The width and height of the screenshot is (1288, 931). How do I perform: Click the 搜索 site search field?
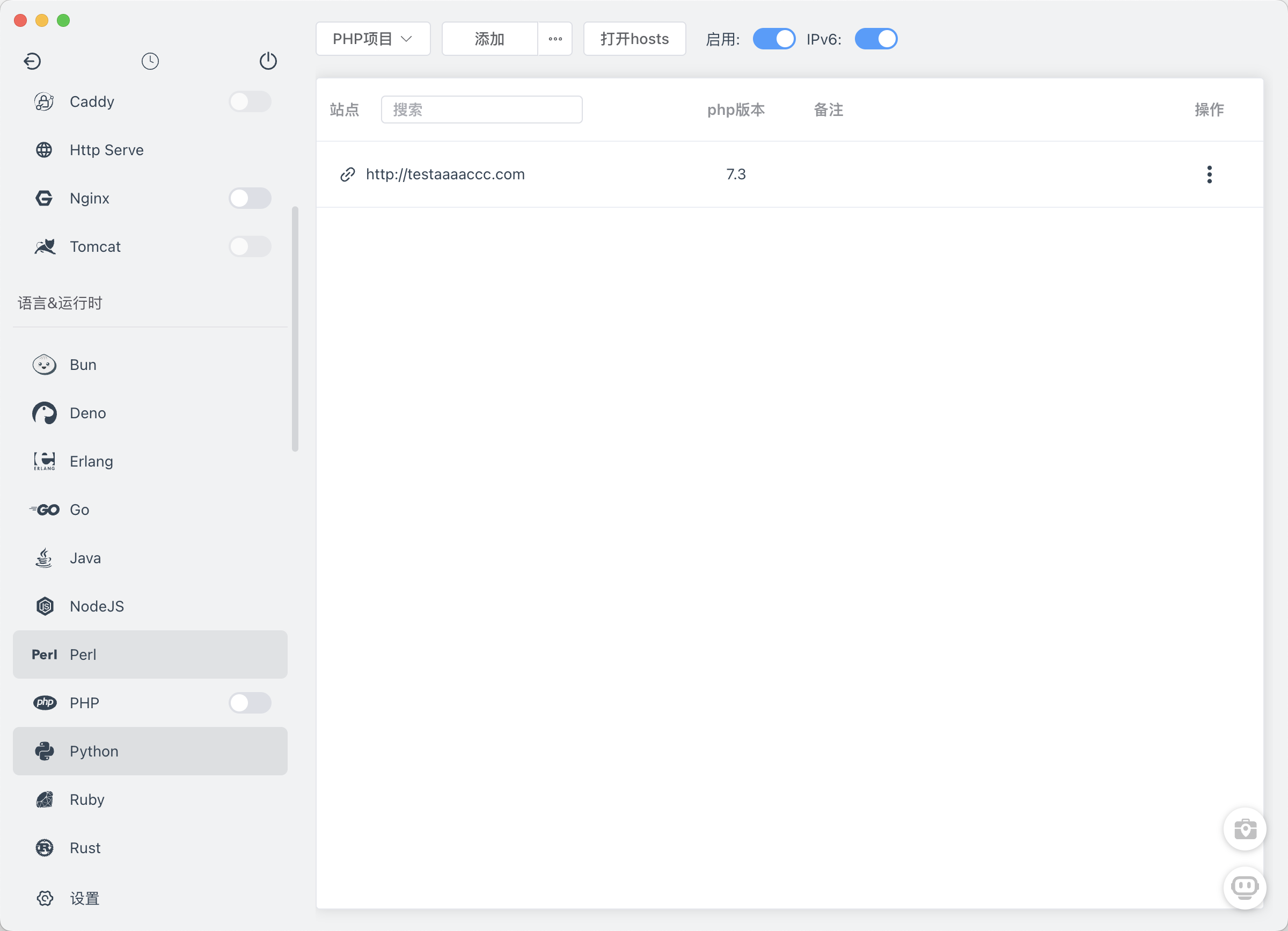481,110
